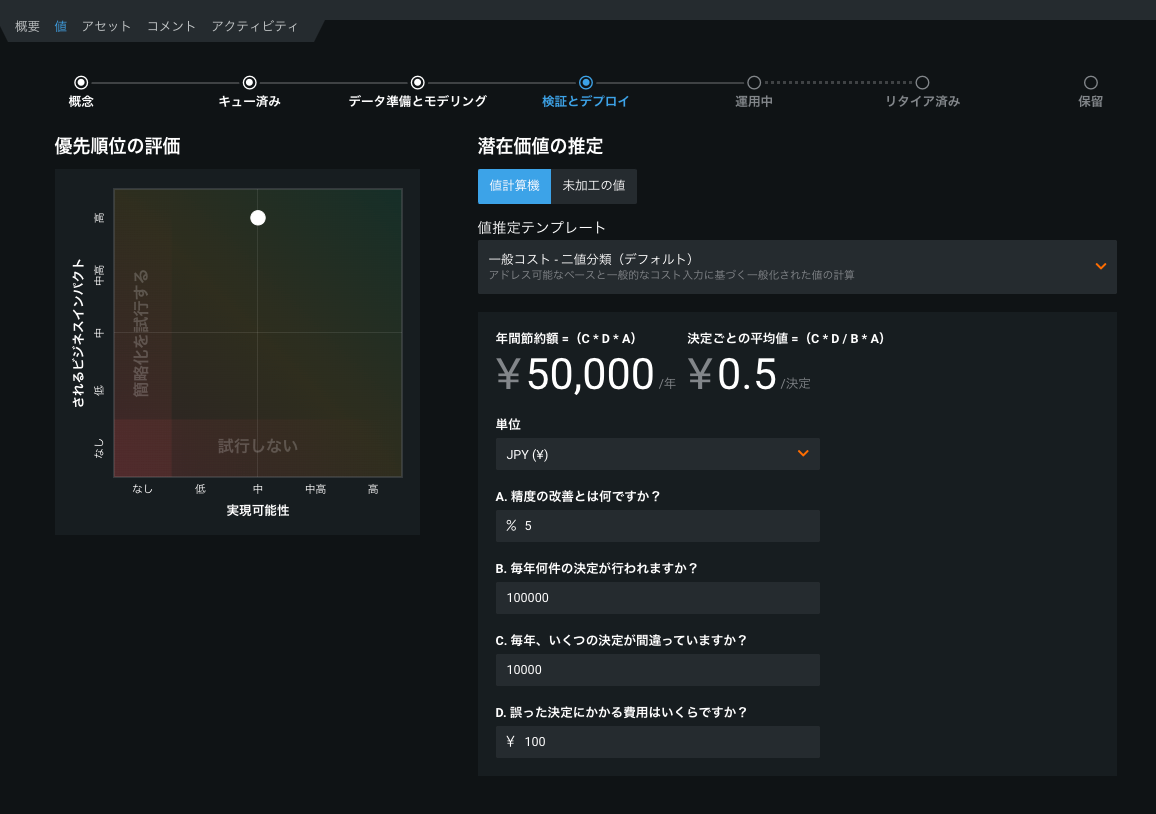
Task: Expand the 値推定テンプレート dropdown arrow
Action: click(x=1100, y=266)
